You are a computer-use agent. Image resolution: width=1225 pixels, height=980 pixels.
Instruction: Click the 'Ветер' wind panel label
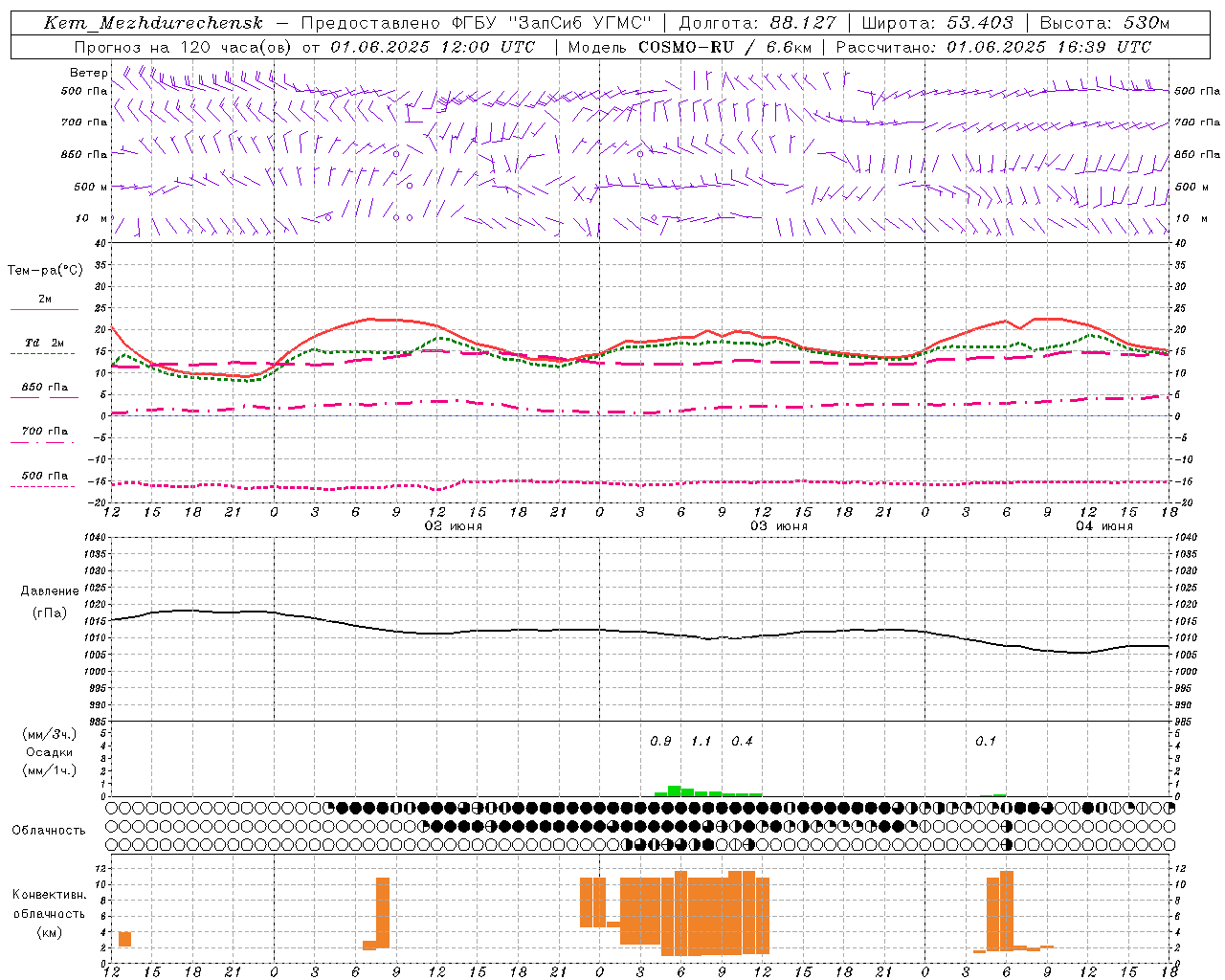89,73
